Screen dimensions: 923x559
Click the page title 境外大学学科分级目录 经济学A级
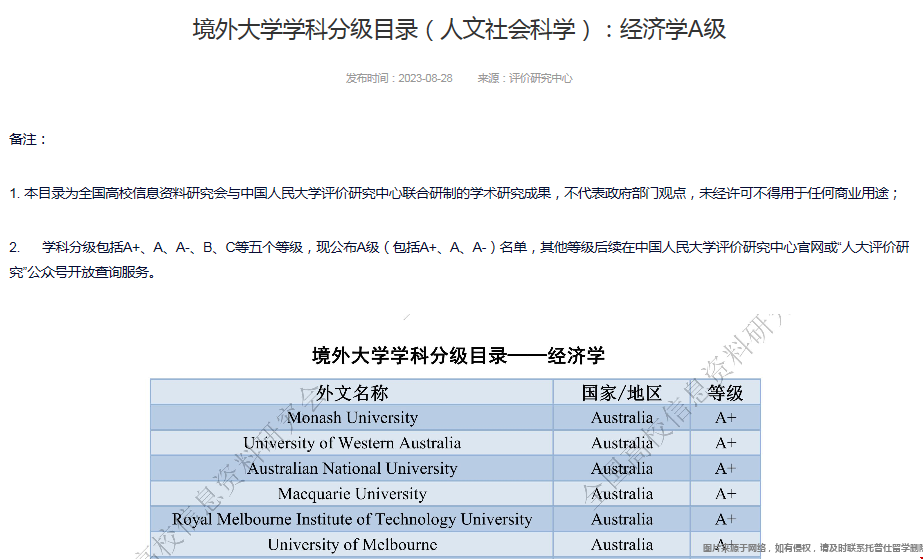[x=459, y=29]
